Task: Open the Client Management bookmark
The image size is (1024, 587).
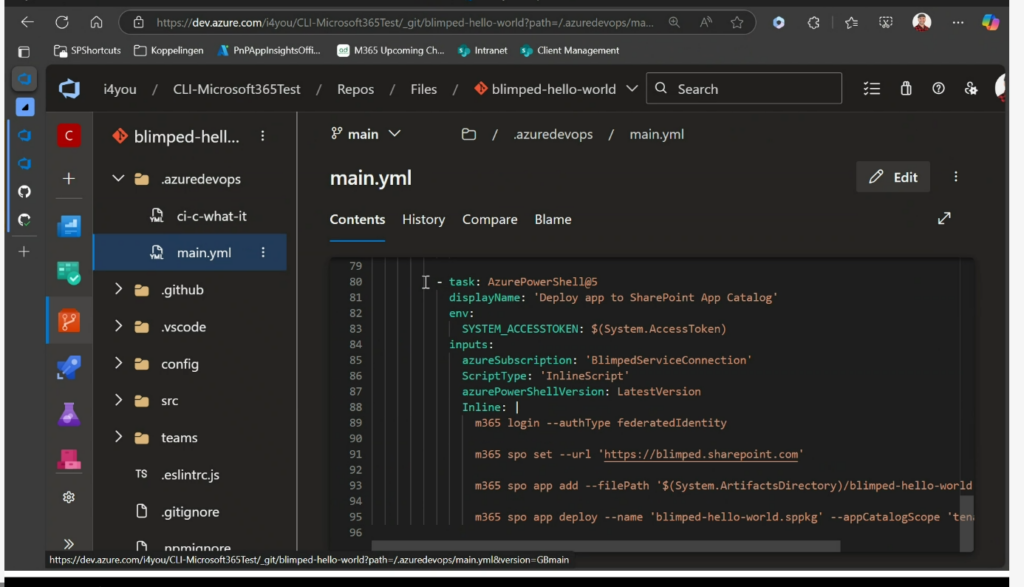Action: pyautogui.click(x=569, y=50)
